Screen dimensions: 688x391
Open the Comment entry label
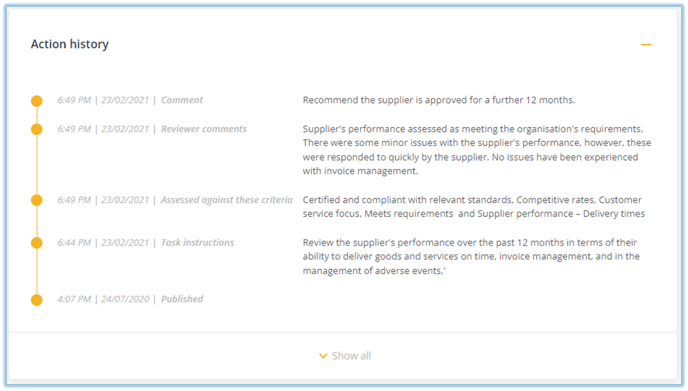pos(182,100)
